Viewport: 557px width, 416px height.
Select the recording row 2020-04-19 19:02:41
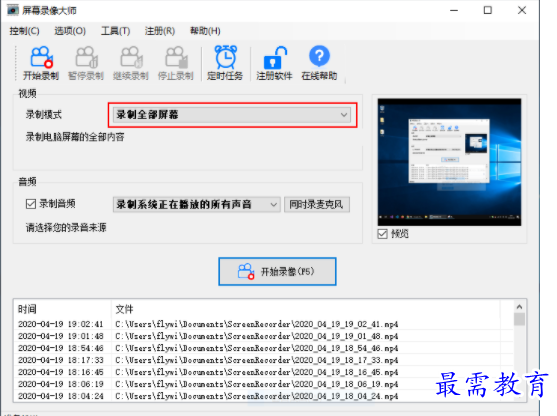(x=264, y=324)
